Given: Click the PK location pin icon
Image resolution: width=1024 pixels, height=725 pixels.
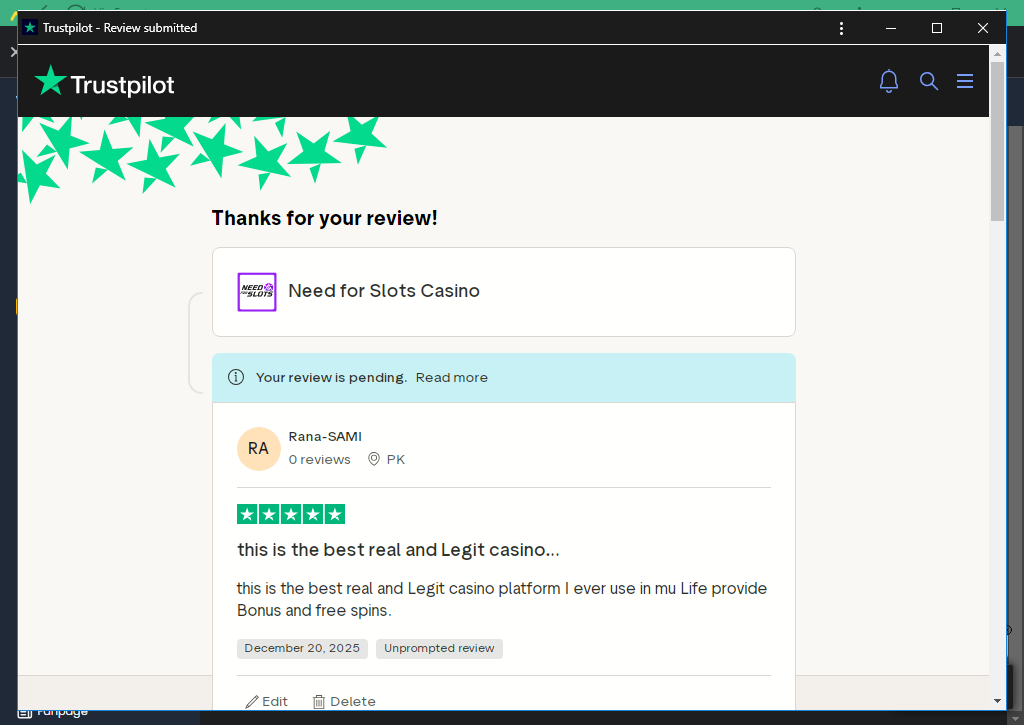Looking at the screenshot, I should click(374, 459).
